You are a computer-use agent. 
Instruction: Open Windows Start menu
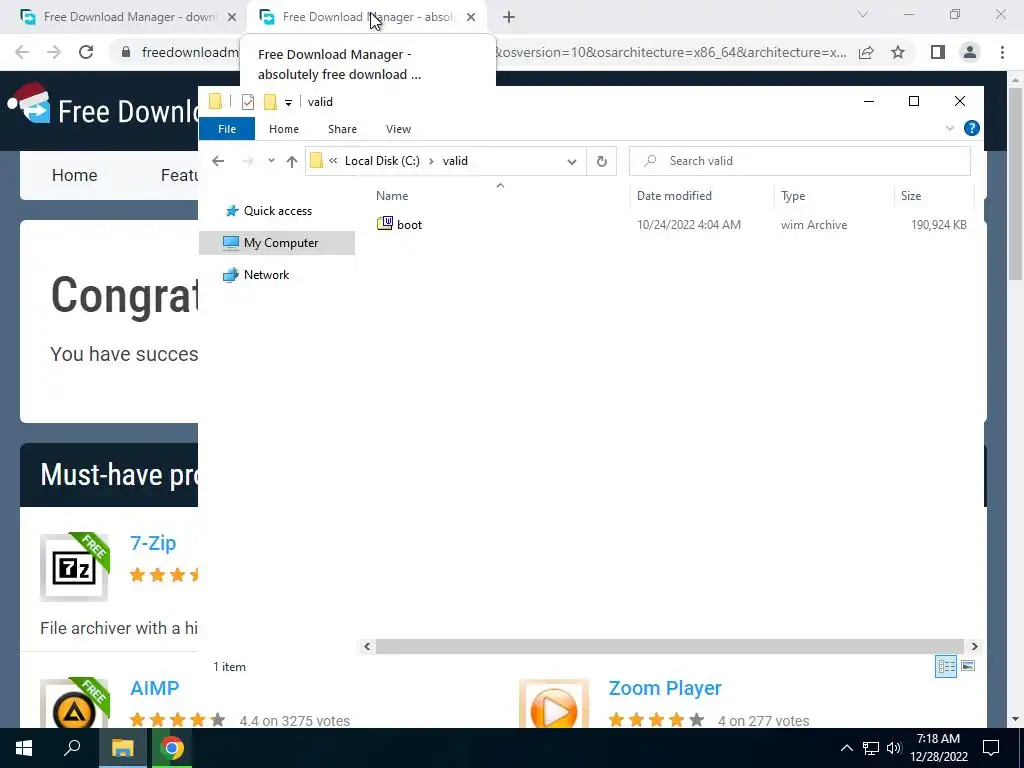[x=24, y=748]
